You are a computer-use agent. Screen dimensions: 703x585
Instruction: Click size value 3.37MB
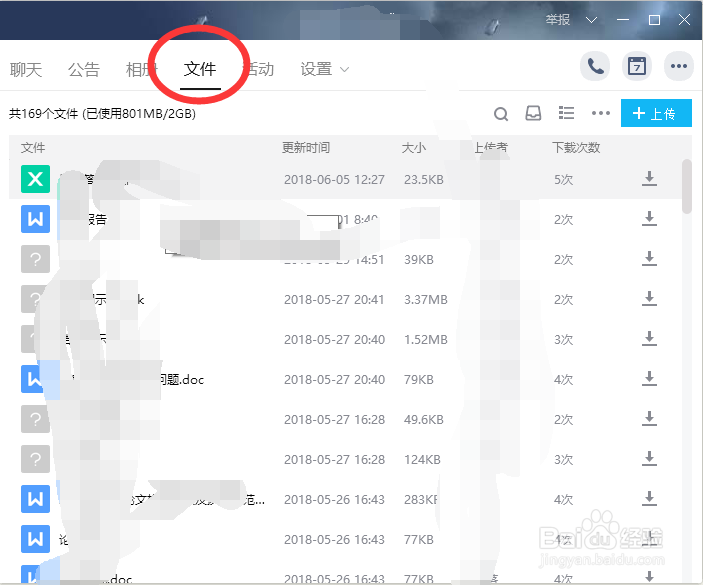426,299
